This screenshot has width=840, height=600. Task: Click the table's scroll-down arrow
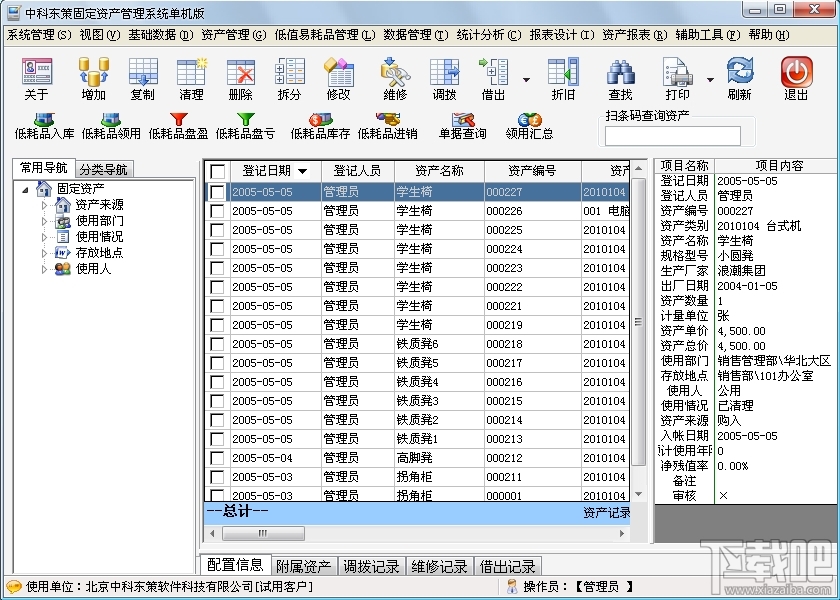[x=638, y=494]
